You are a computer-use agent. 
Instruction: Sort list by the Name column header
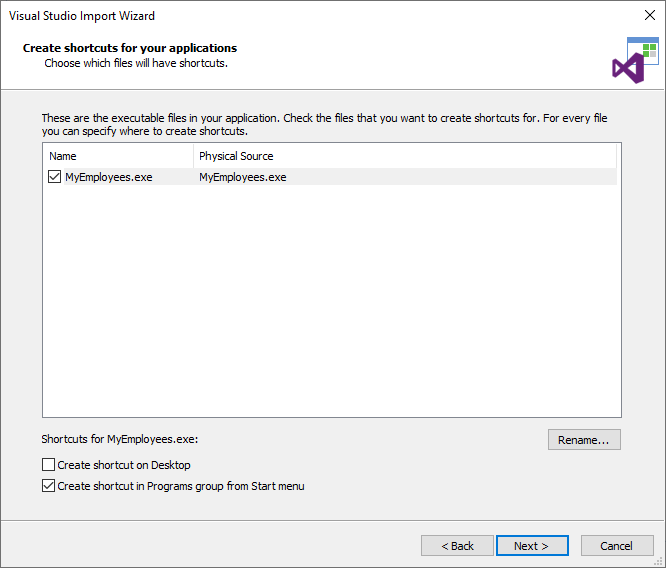[118, 156]
